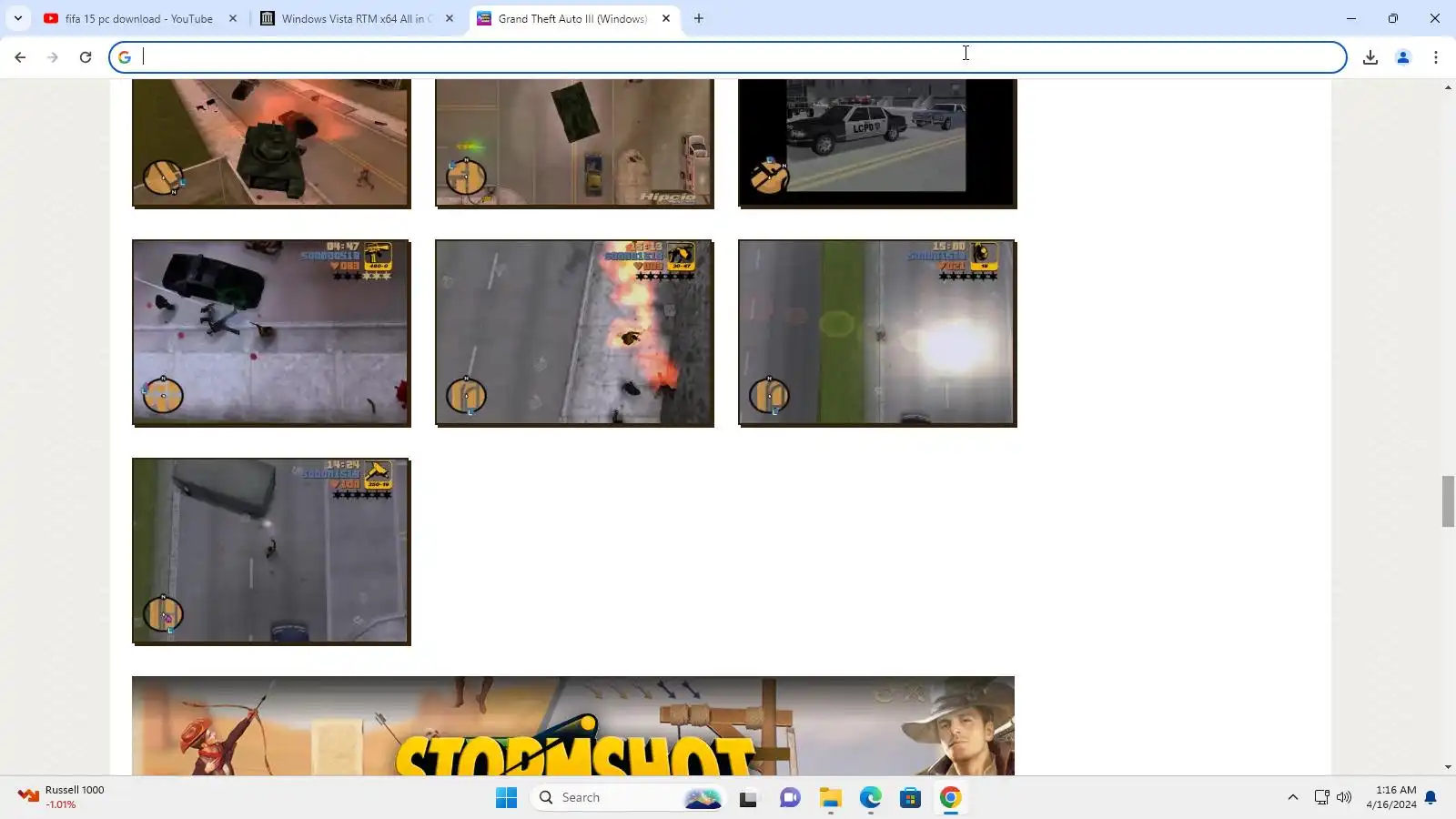The image size is (1456, 819).
Task: Show hidden system tray icons
Action: [x=1292, y=798]
